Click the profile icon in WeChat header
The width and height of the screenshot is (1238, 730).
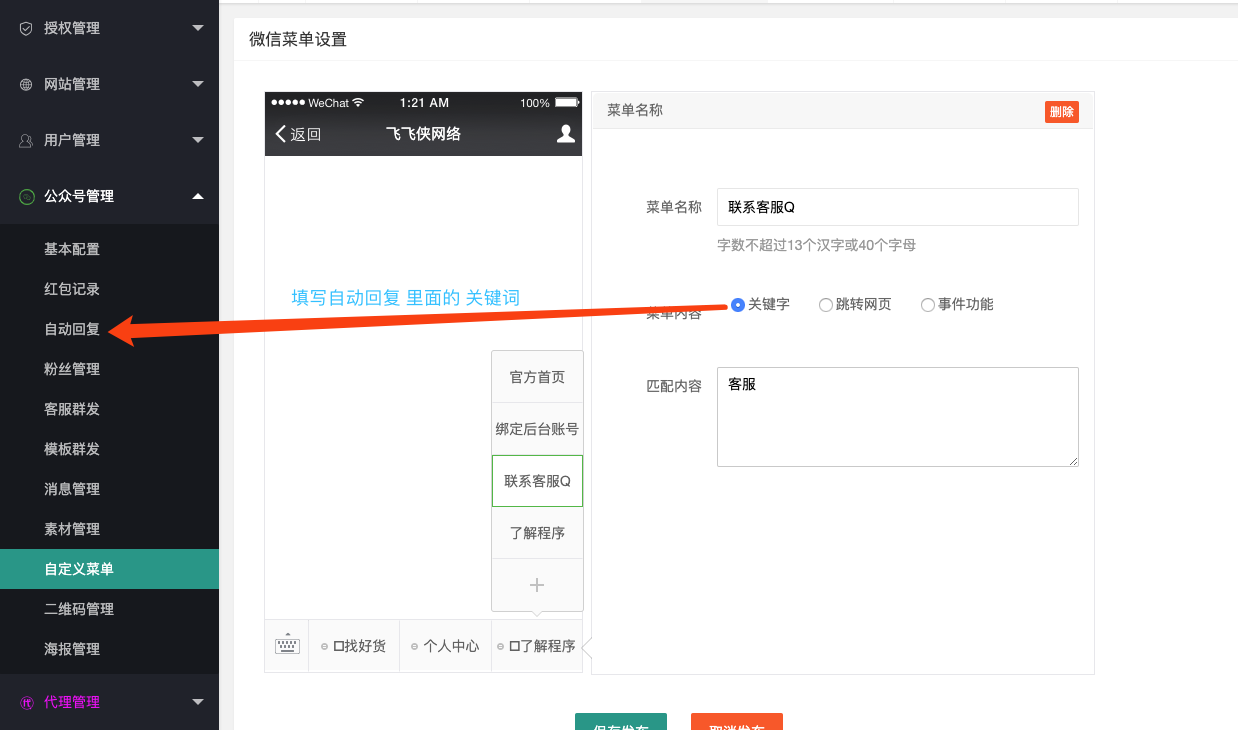click(x=566, y=134)
